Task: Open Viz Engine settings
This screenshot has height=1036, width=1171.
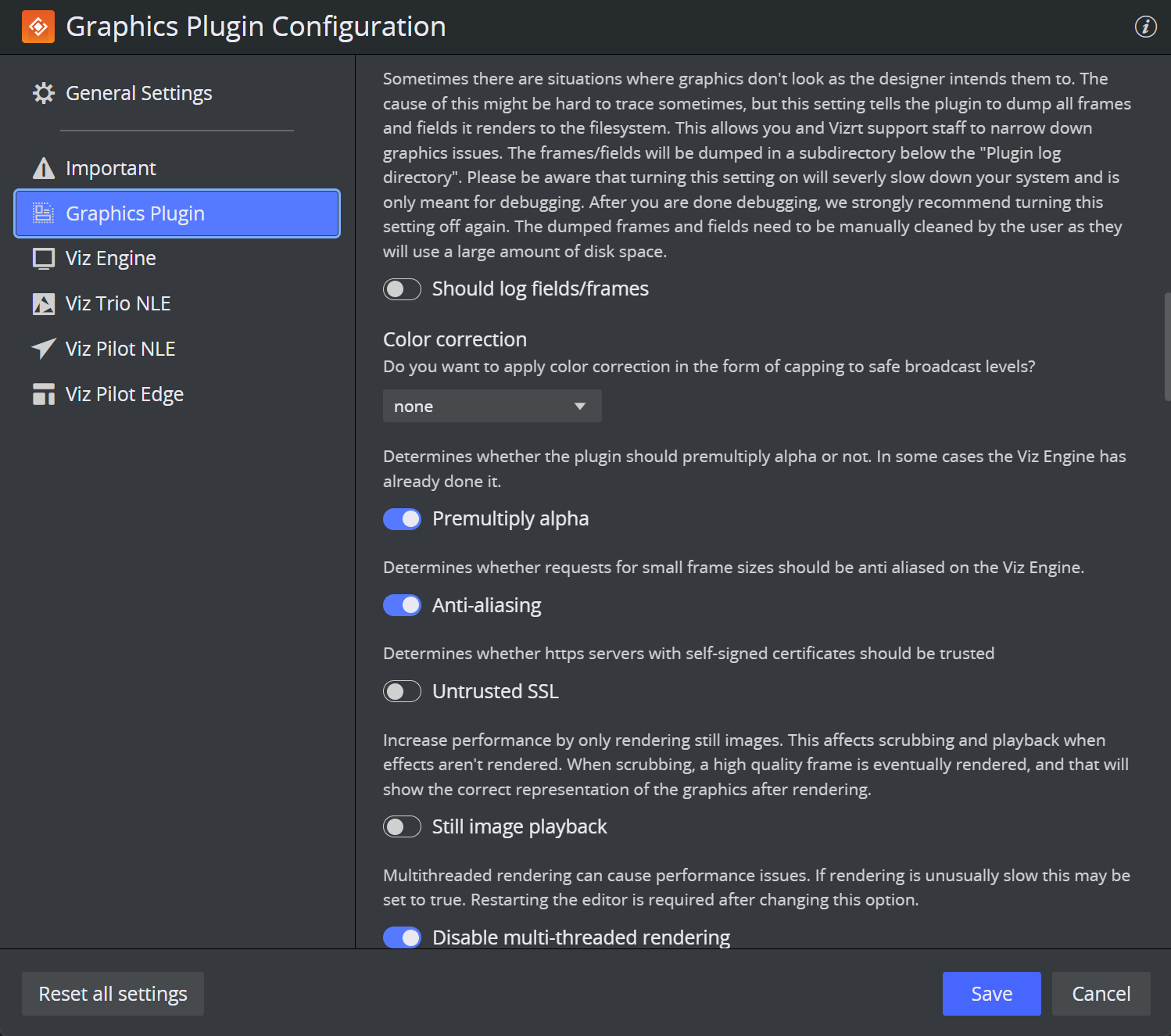Action: point(177,259)
